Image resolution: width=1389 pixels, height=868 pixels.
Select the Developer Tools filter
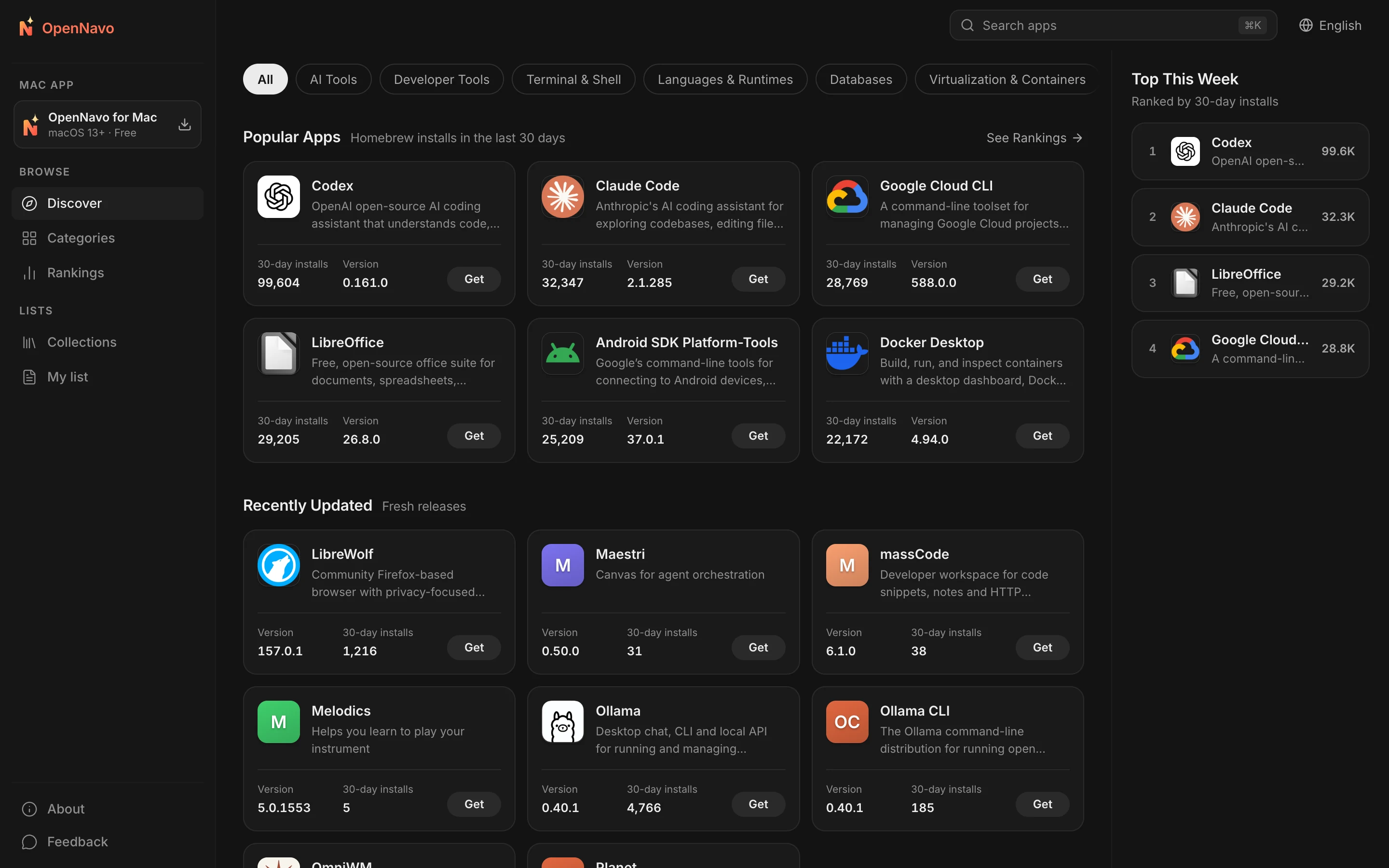pos(441,79)
